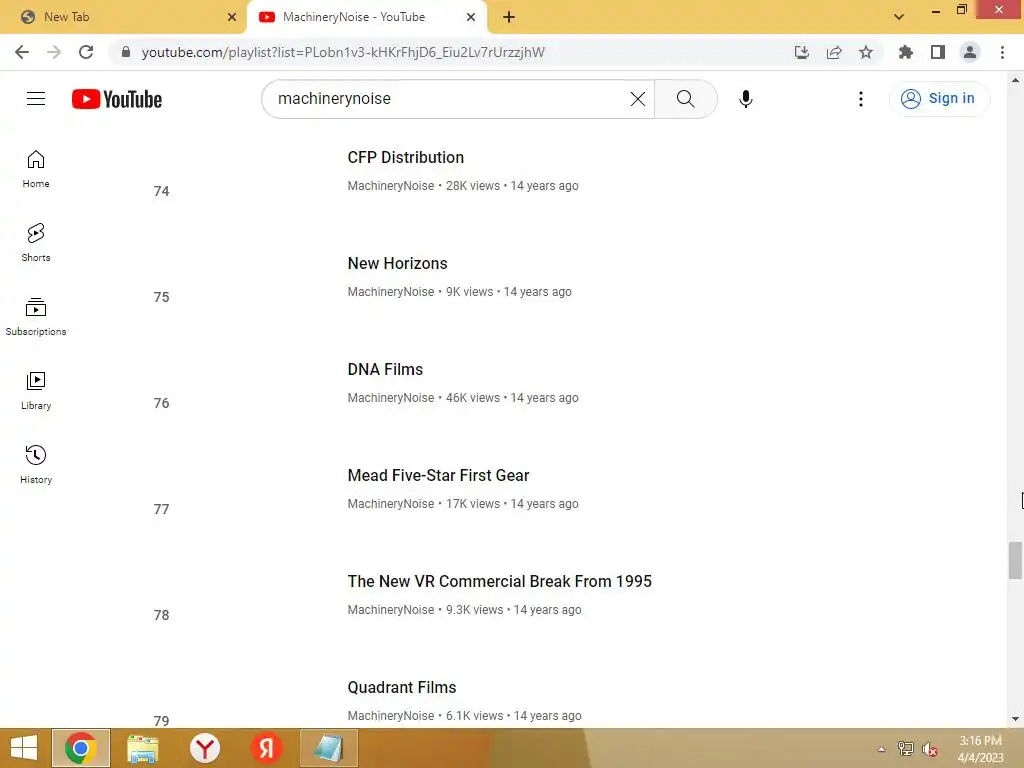
Task: Open Subscriptions in the sidebar
Action: (x=36, y=317)
